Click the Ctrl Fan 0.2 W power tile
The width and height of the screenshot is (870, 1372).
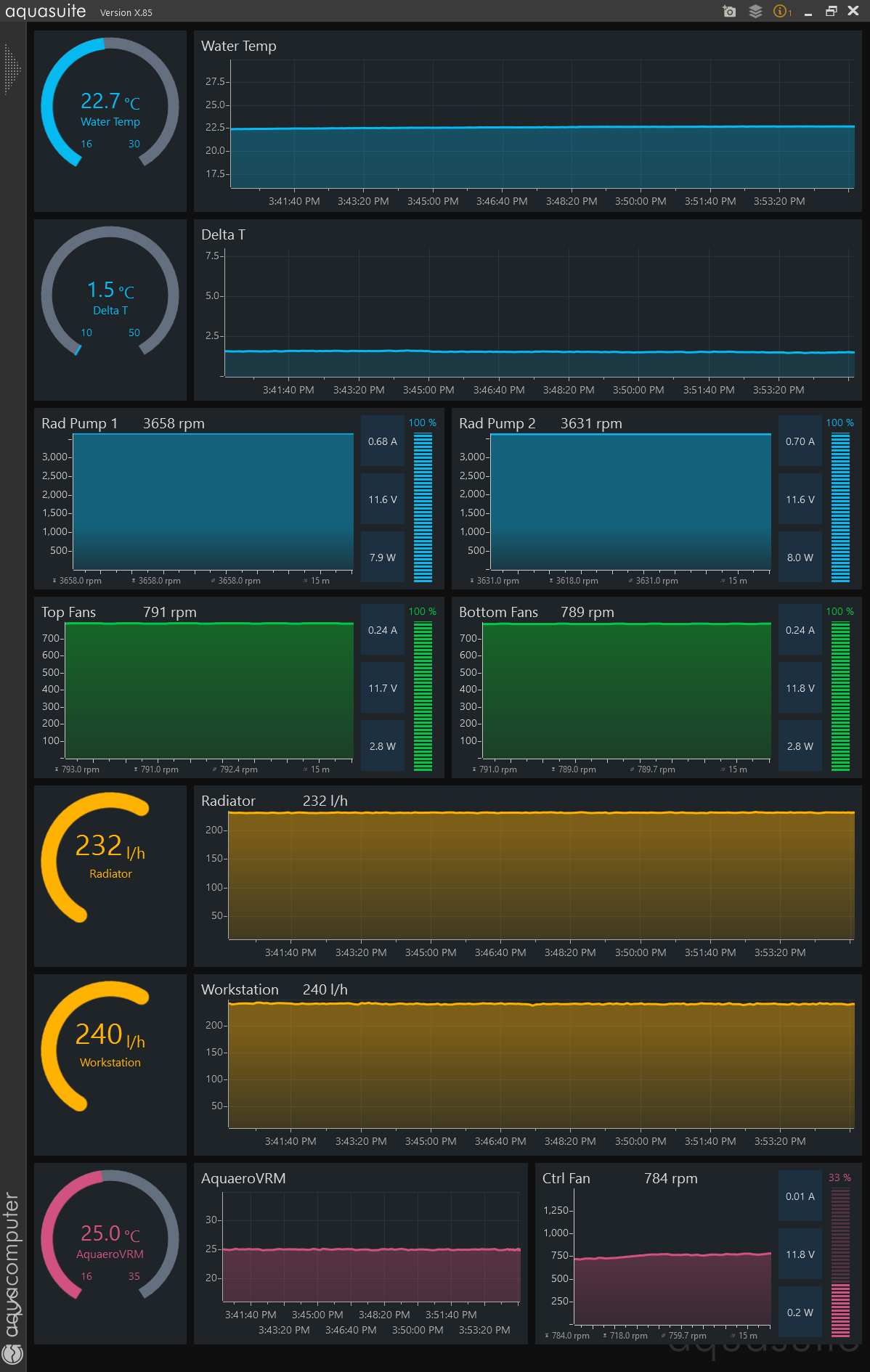tap(800, 1312)
